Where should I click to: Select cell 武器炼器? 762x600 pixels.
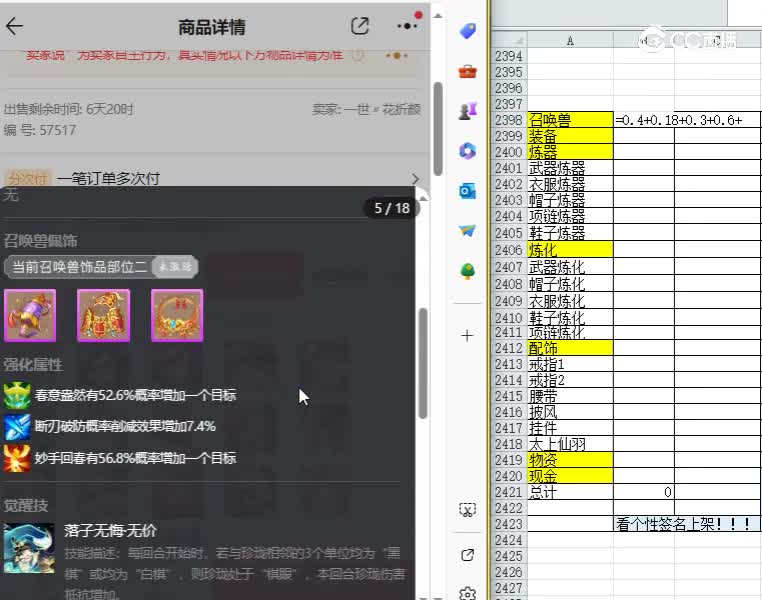point(570,168)
